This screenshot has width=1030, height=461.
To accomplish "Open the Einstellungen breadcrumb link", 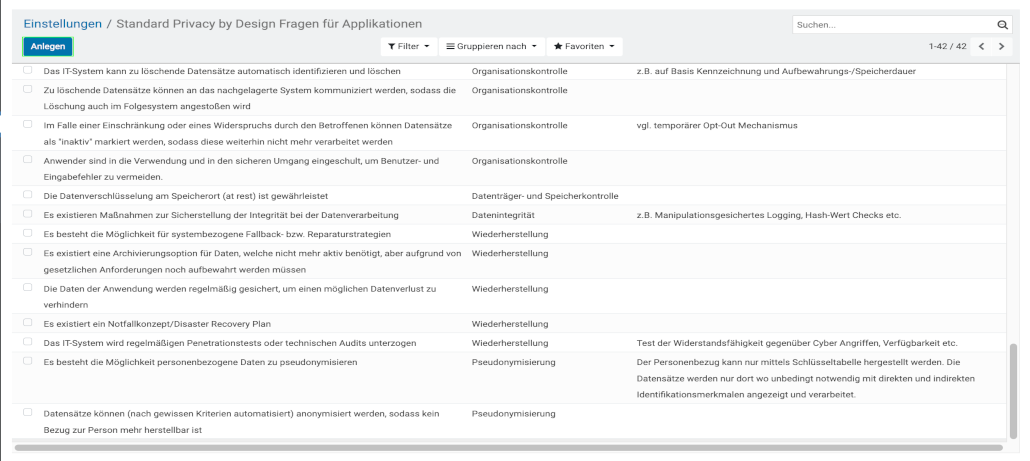I will coord(63,23).
